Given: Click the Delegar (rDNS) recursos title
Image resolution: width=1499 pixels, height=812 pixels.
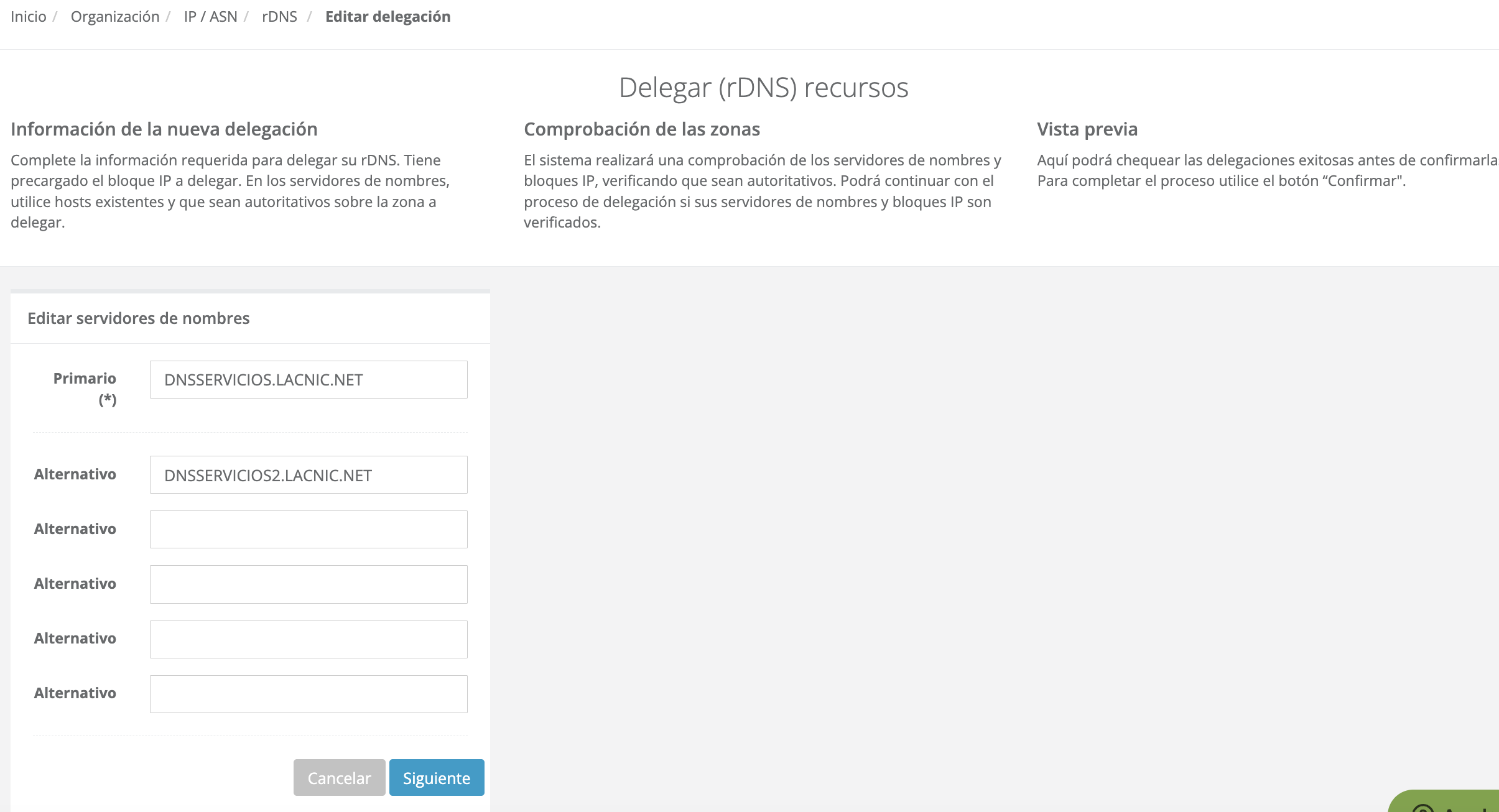Looking at the screenshot, I should coord(763,87).
